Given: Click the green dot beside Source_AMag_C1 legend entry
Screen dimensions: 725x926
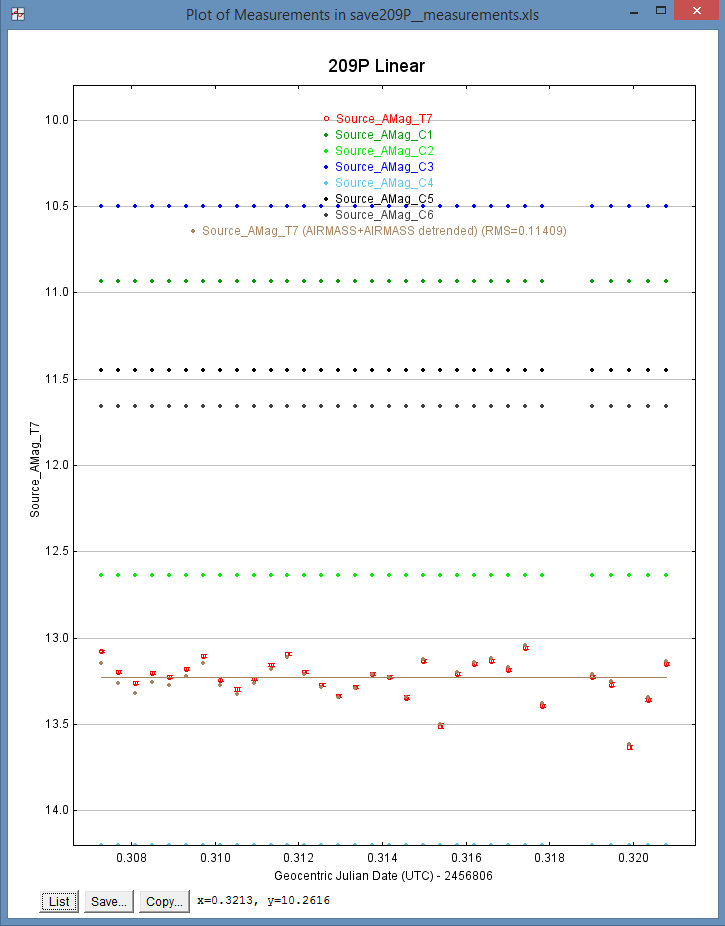Looking at the screenshot, I should 326,135.
